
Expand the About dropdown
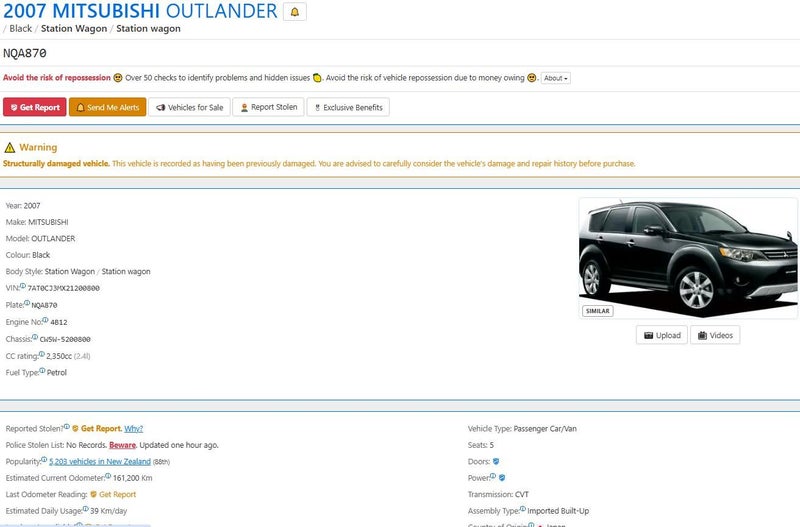coord(556,78)
